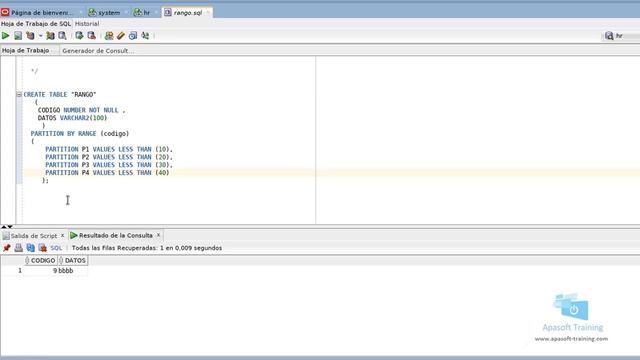Click the Explain Plan icon
This screenshot has width=640, height=360.
30,36
